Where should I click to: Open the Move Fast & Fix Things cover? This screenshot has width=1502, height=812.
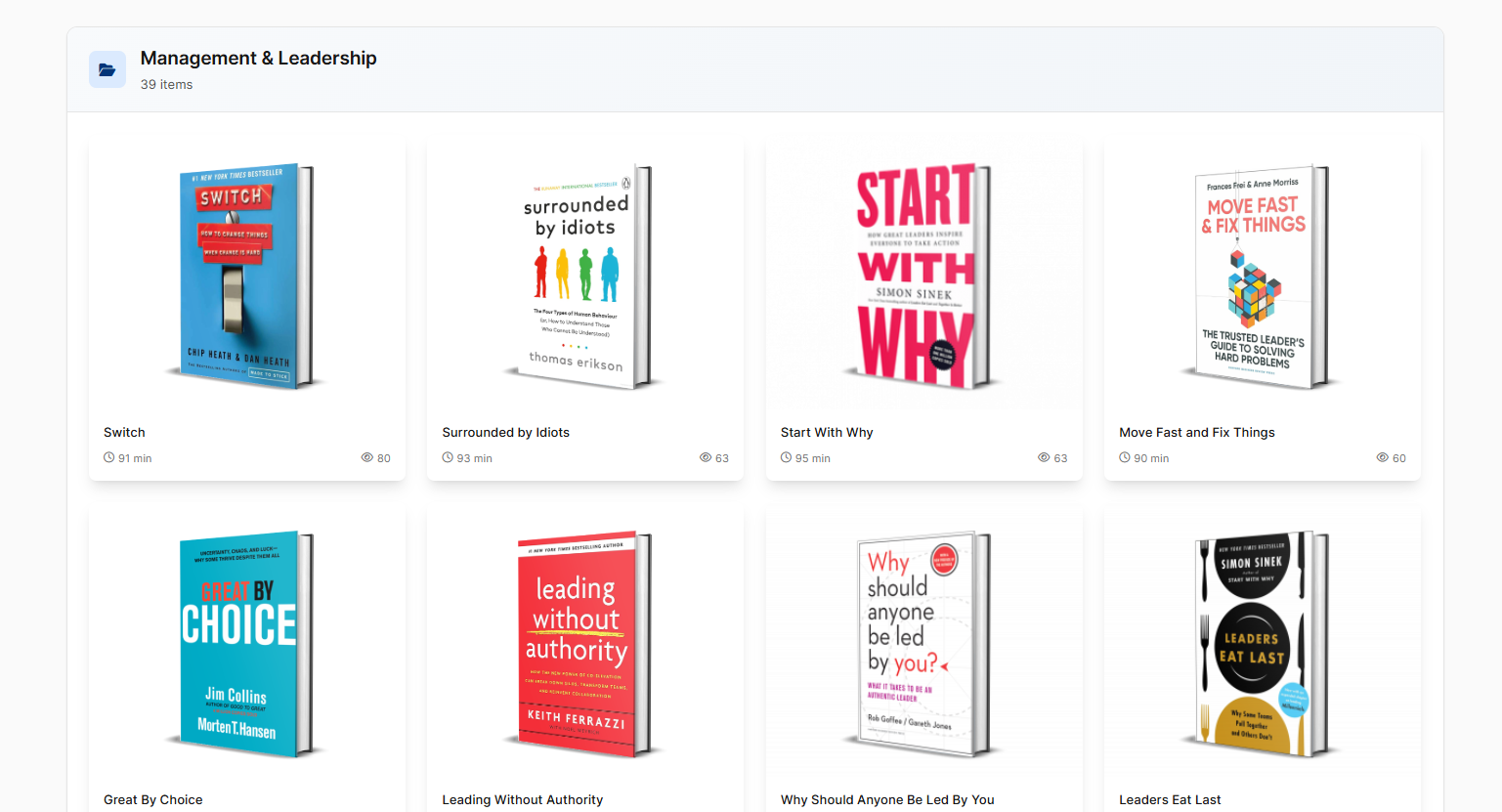tap(1262, 276)
